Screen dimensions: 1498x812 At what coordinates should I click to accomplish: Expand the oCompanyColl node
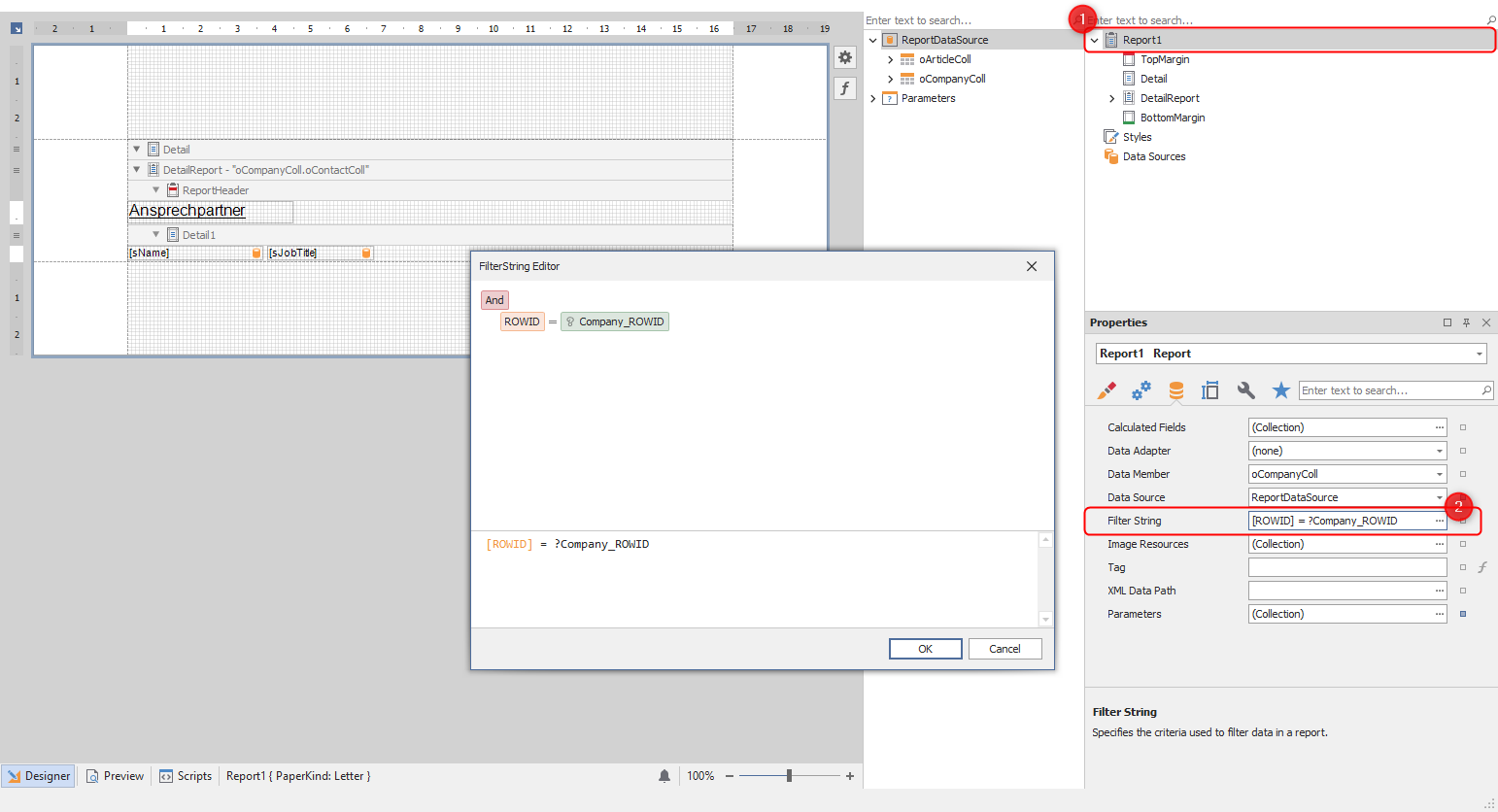[x=890, y=79]
